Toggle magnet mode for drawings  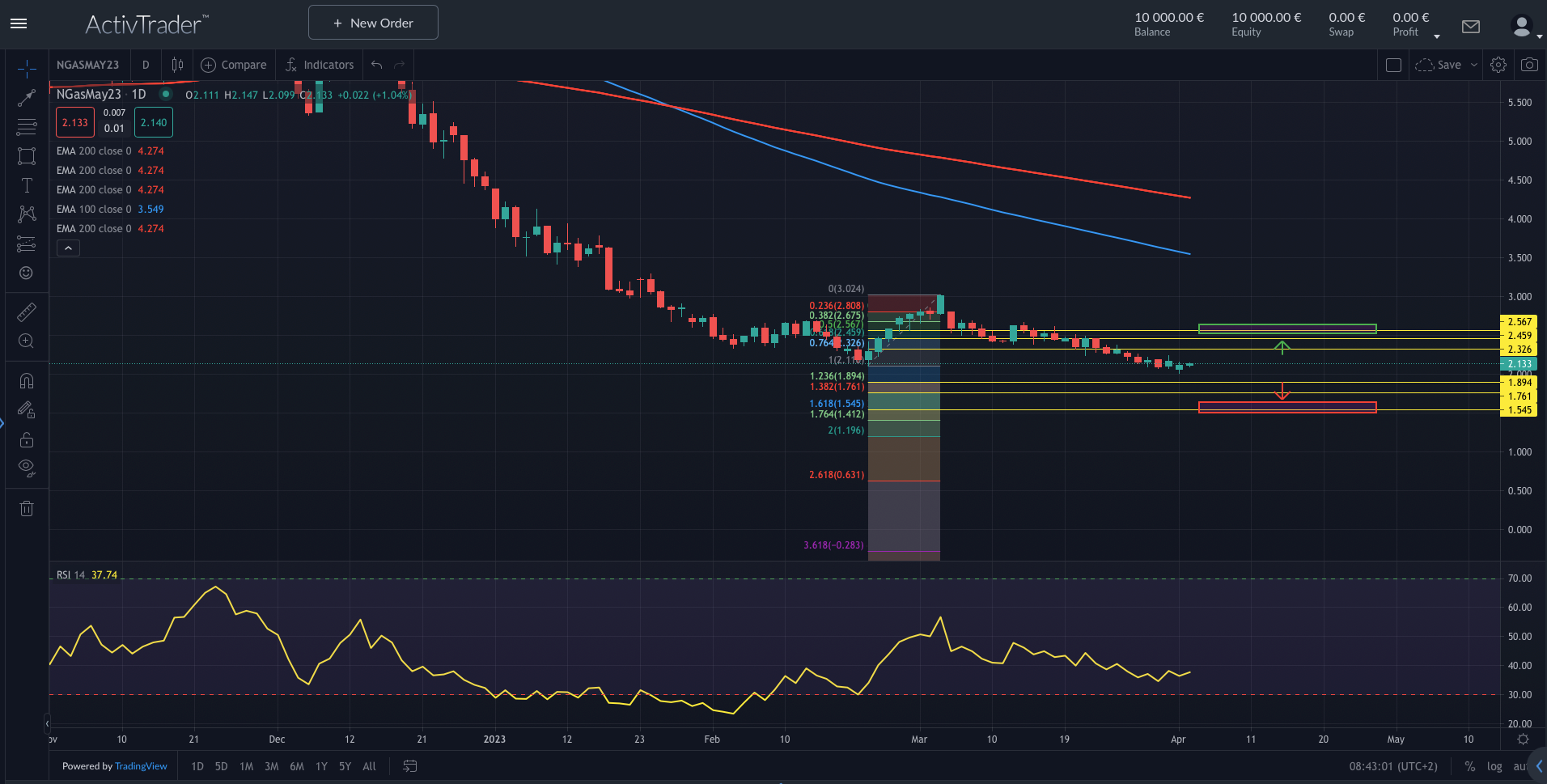click(x=27, y=380)
